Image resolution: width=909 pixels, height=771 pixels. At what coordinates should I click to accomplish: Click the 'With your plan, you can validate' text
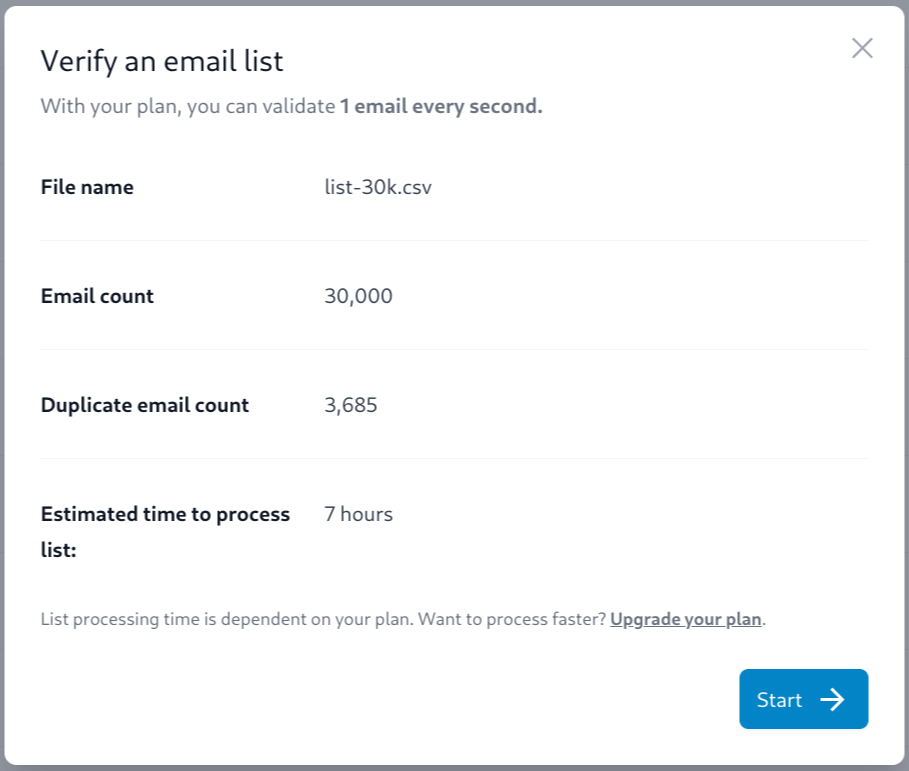point(187,106)
